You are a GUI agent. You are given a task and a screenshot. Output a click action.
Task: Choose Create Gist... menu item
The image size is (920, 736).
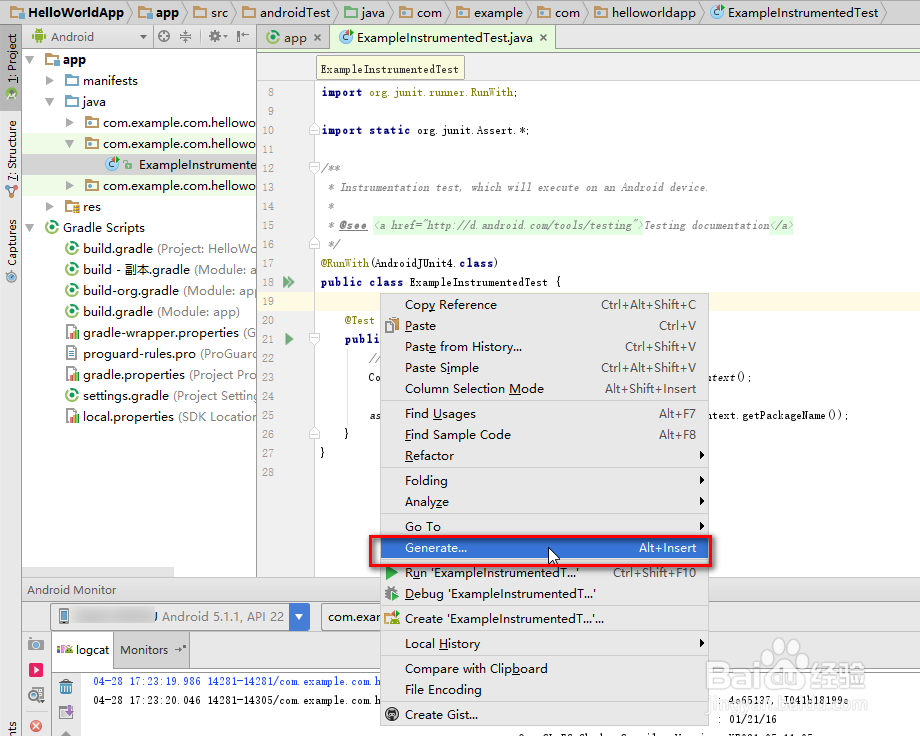click(x=544, y=715)
